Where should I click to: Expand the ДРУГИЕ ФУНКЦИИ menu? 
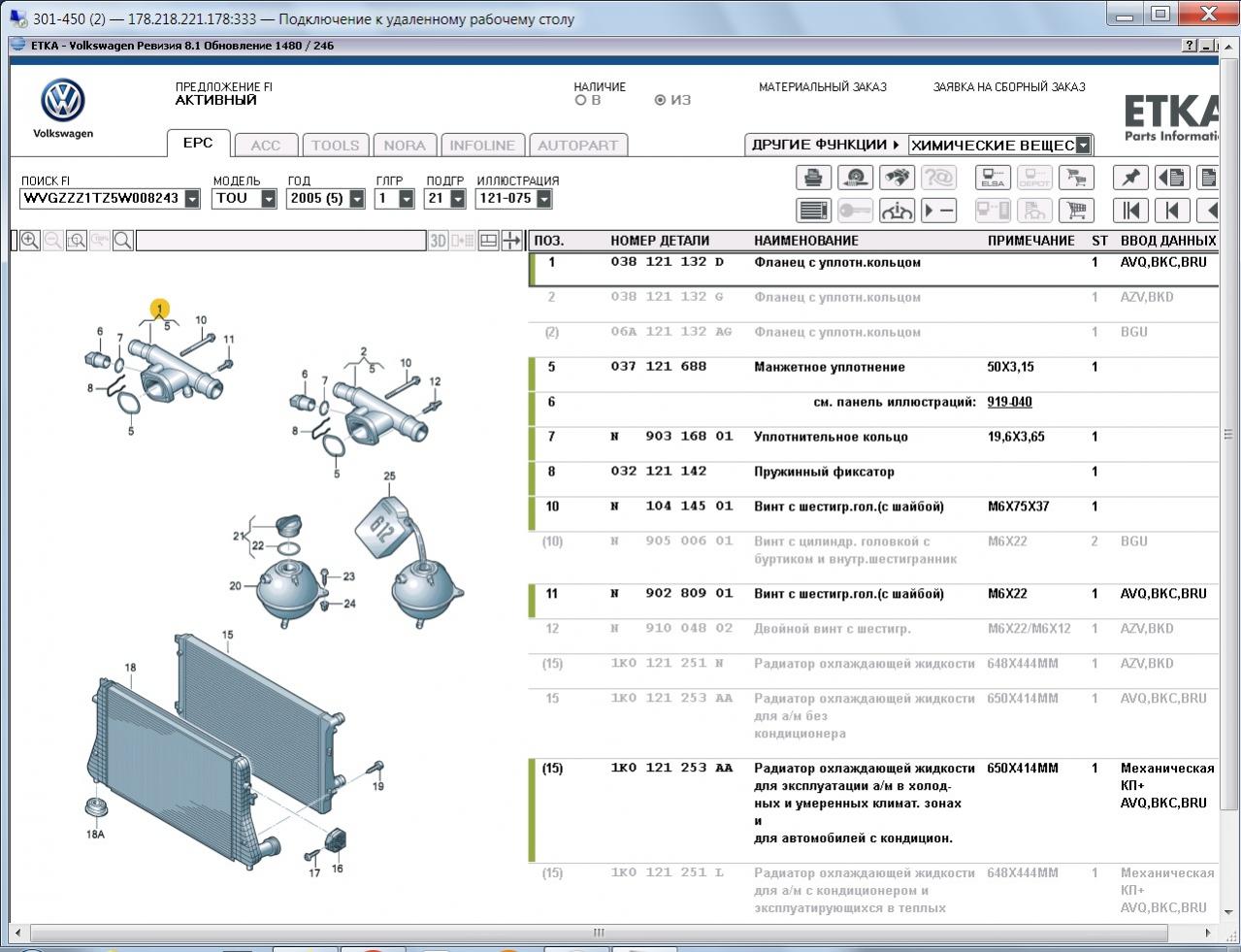click(x=826, y=145)
